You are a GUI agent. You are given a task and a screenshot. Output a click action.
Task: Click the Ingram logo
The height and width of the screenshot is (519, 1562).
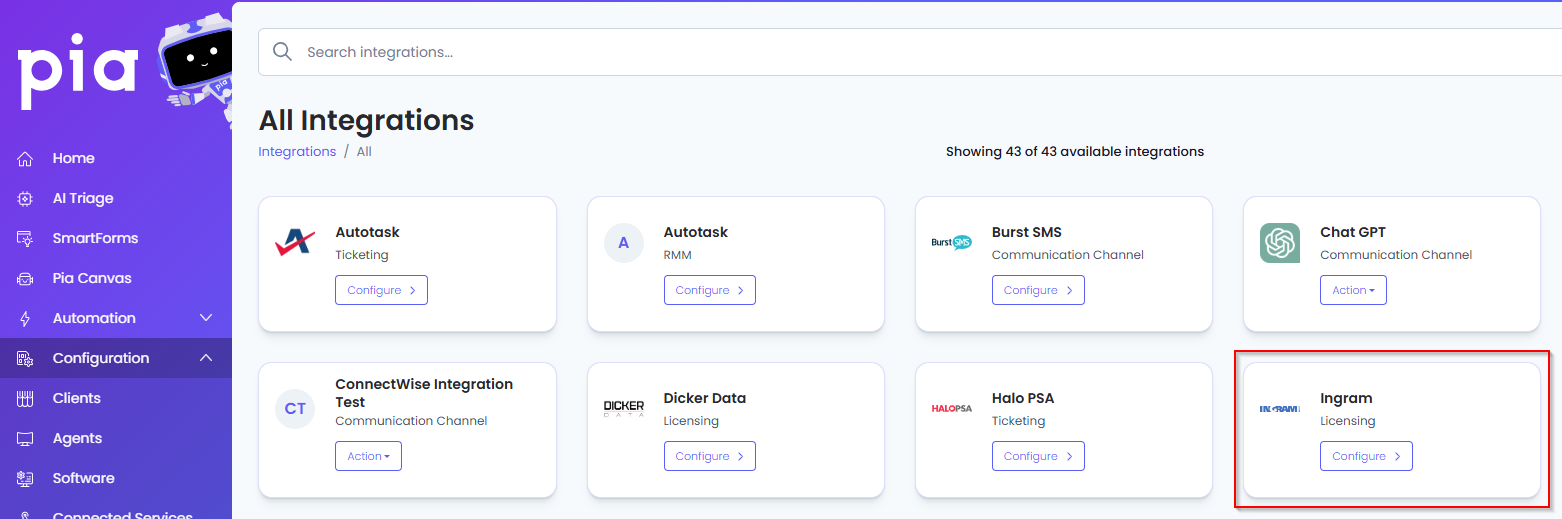coord(1280,408)
